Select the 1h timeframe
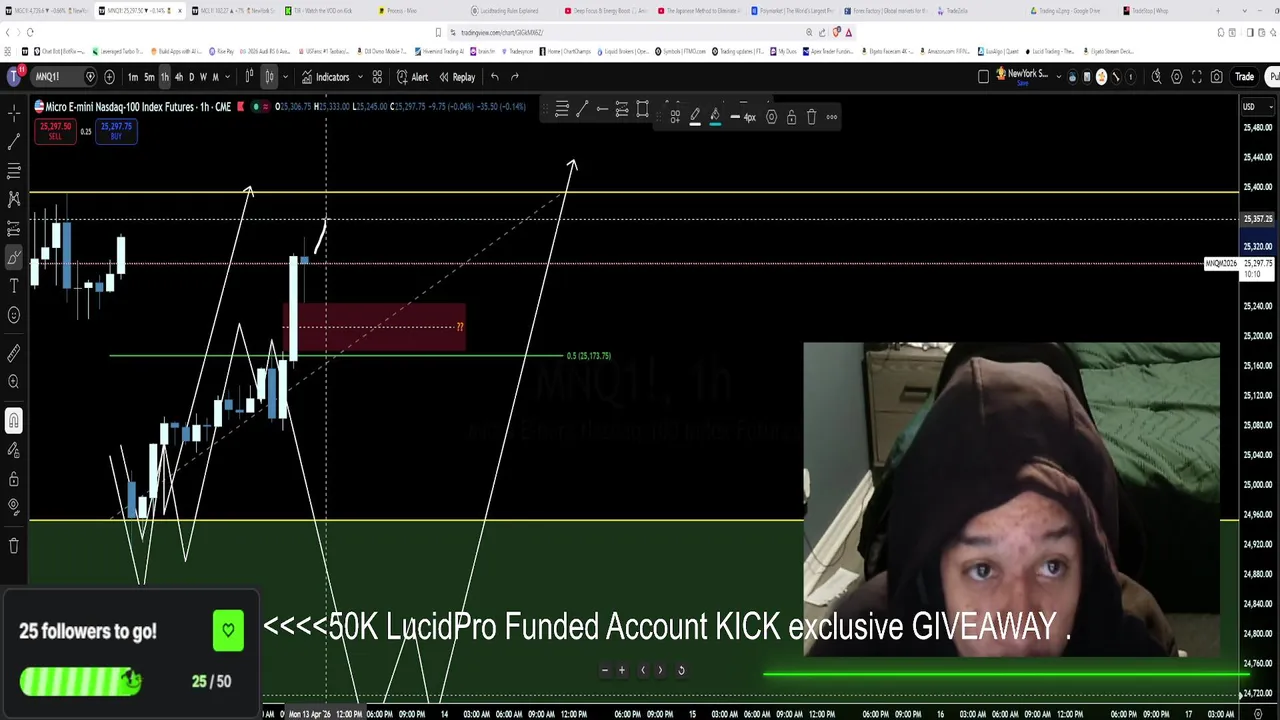 click(165, 77)
